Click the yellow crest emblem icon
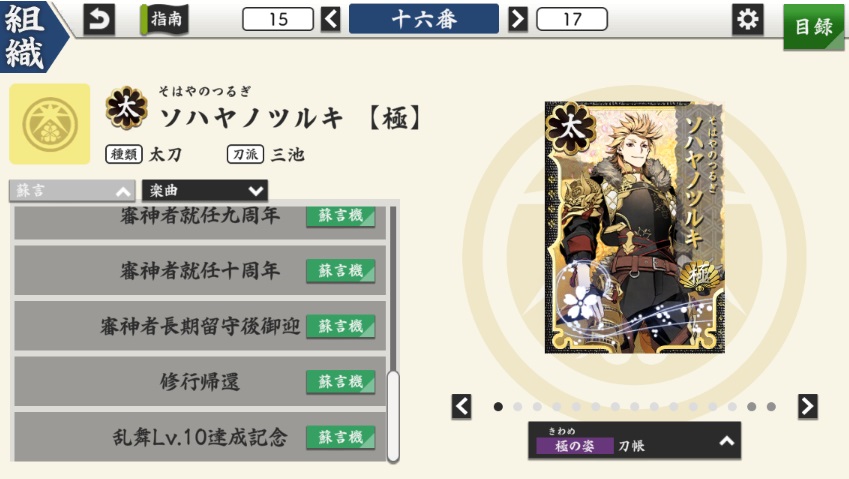 coord(50,124)
